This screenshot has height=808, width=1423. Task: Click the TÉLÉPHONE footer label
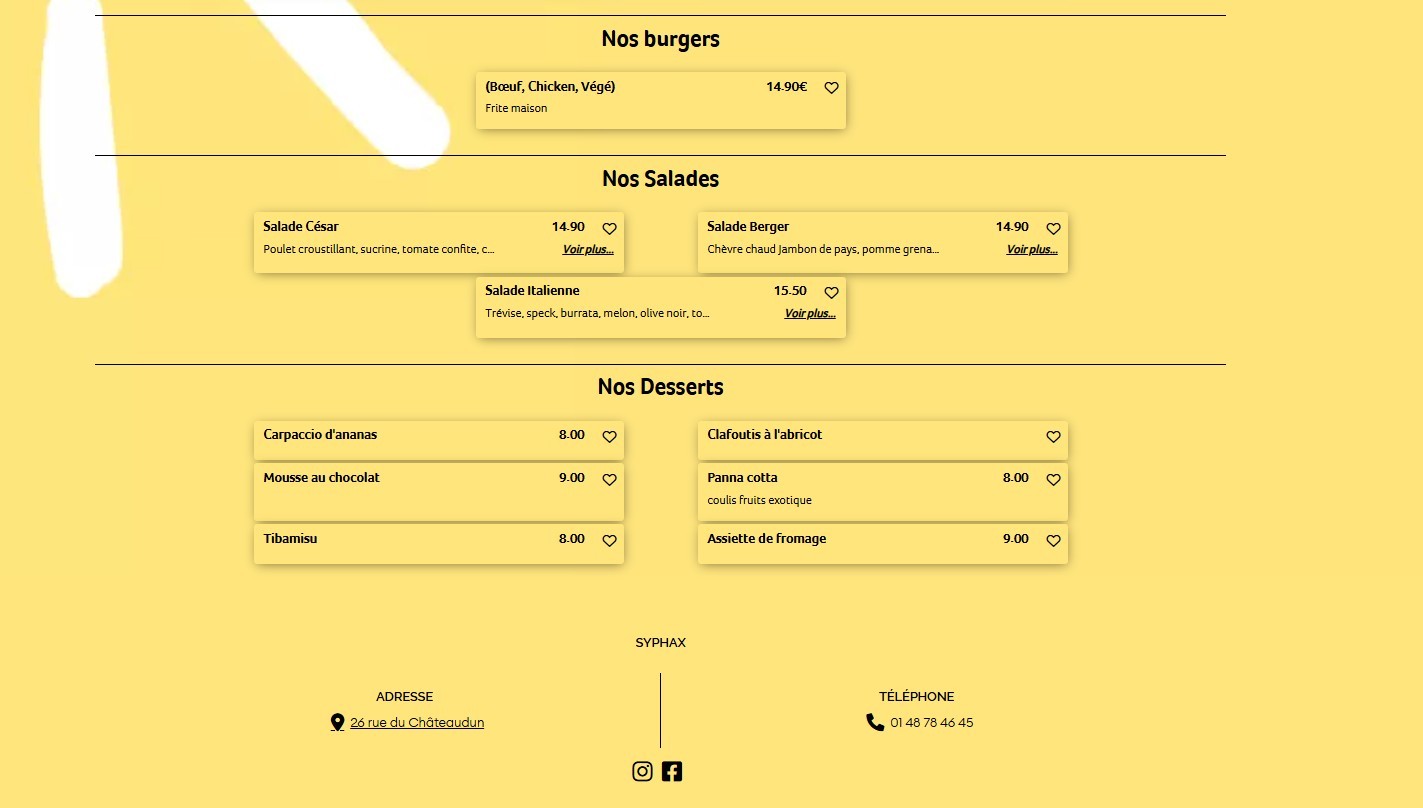[916, 697]
